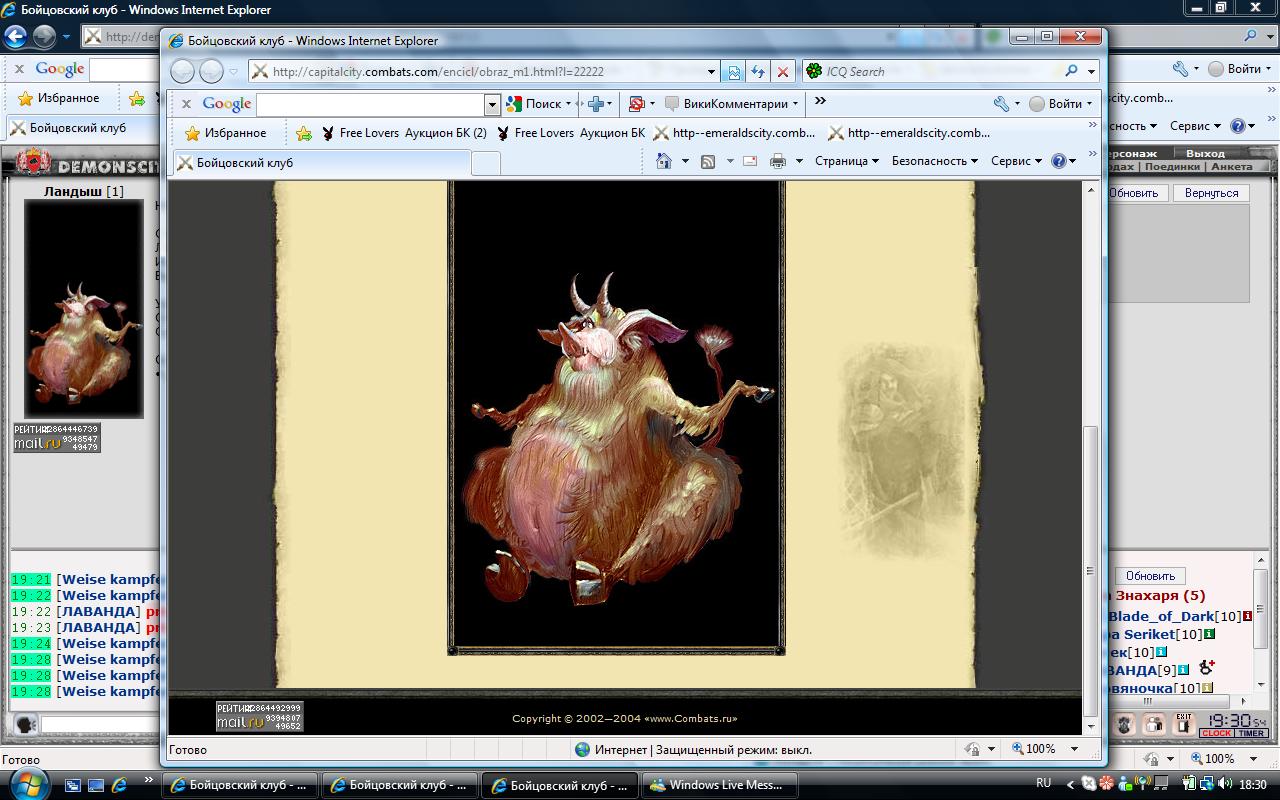Open the Free Lovers Аукцион БК (2) favorite
The image size is (1280, 800).
coord(404,133)
